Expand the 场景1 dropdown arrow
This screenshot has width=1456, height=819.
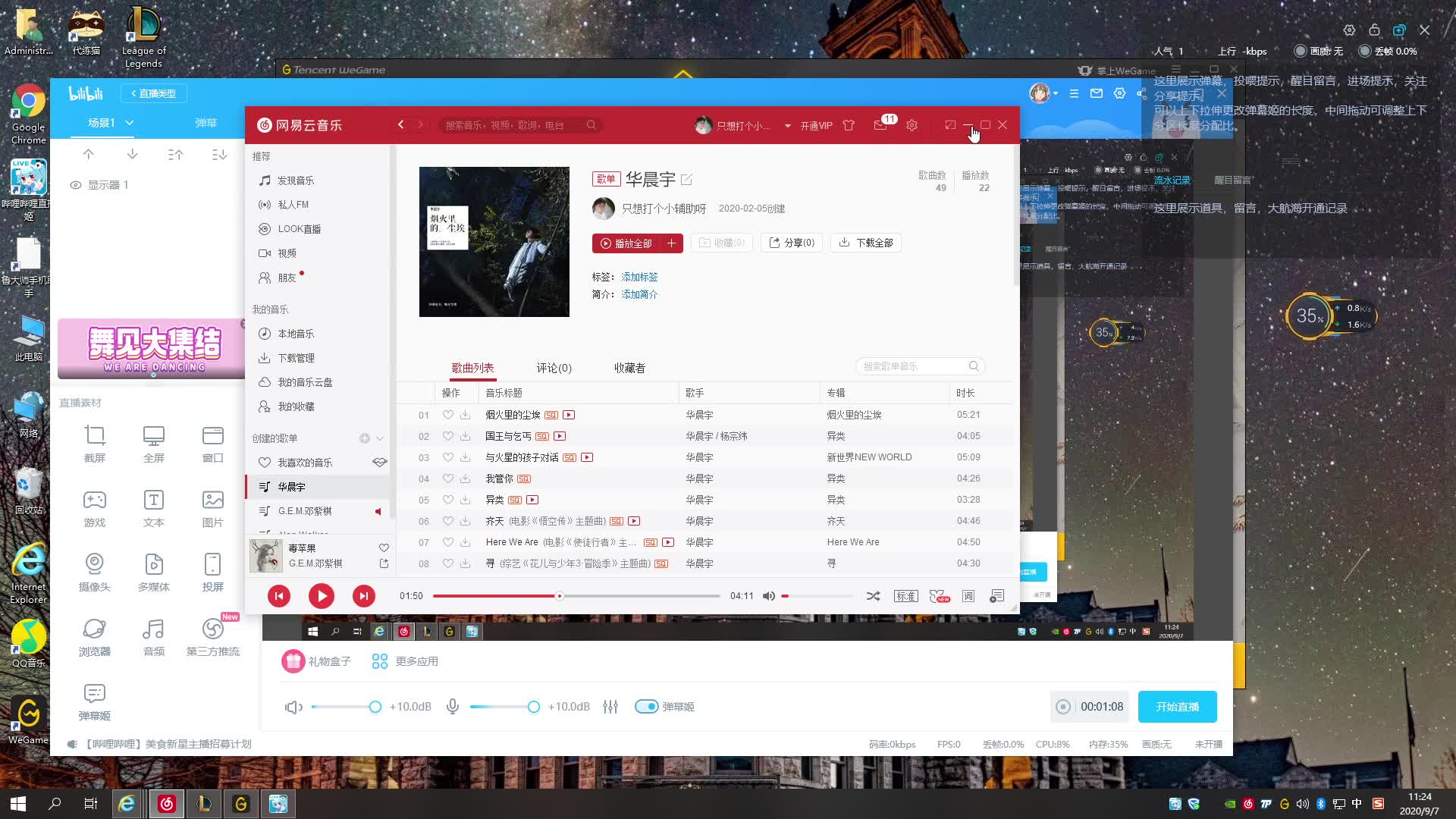click(130, 122)
